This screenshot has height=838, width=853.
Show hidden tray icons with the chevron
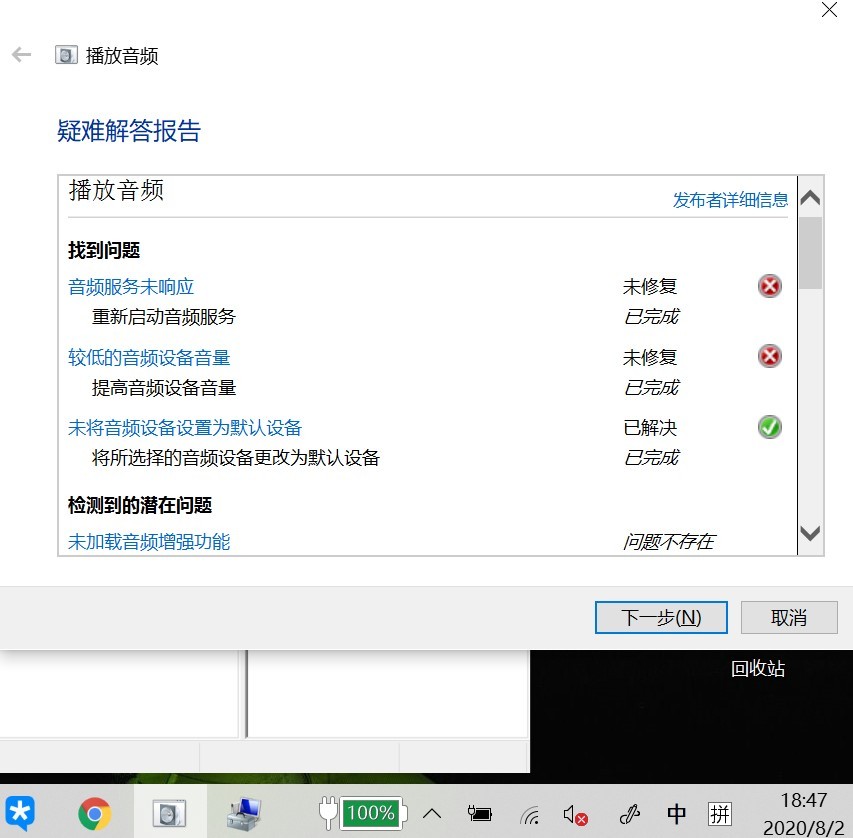(x=432, y=814)
